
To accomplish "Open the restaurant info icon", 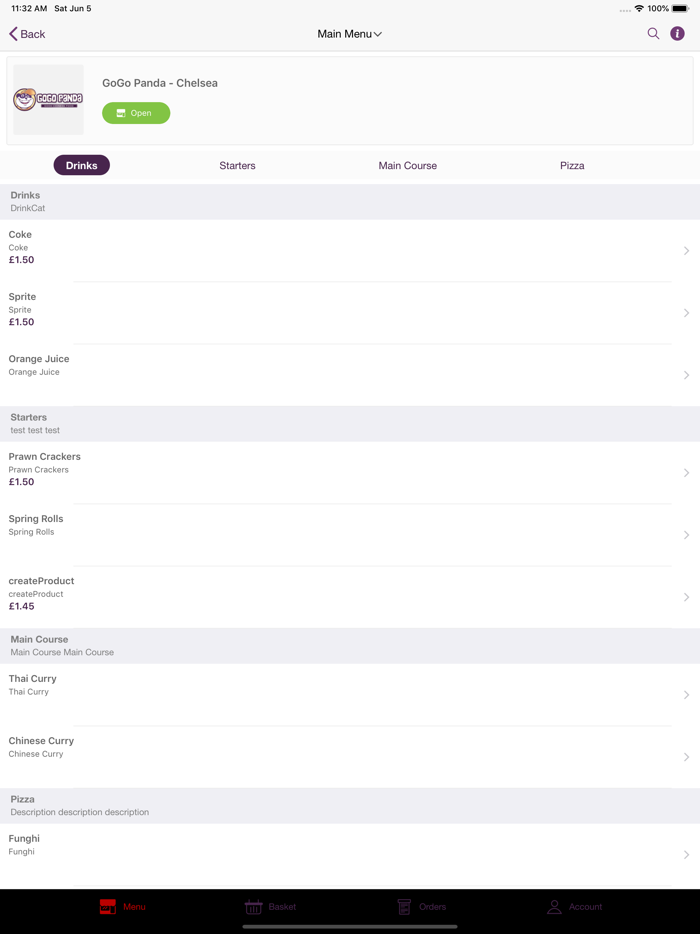I will pyautogui.click(x=677, y=34).
